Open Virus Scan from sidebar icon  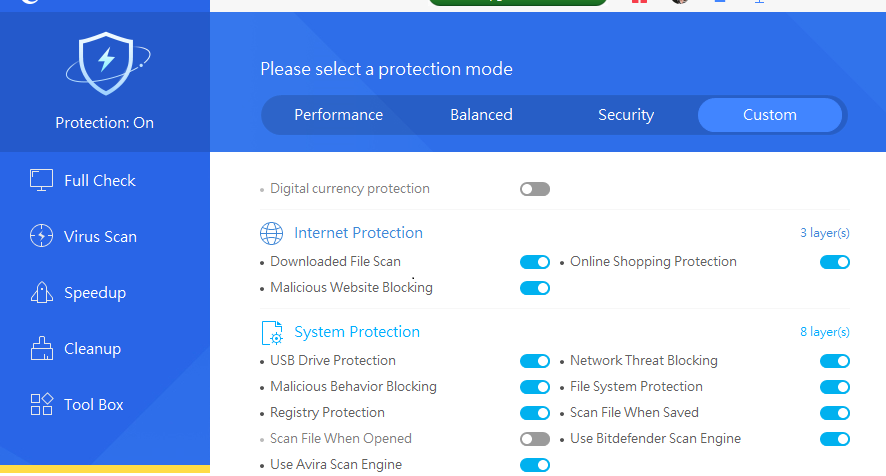[x=42, y=237]
